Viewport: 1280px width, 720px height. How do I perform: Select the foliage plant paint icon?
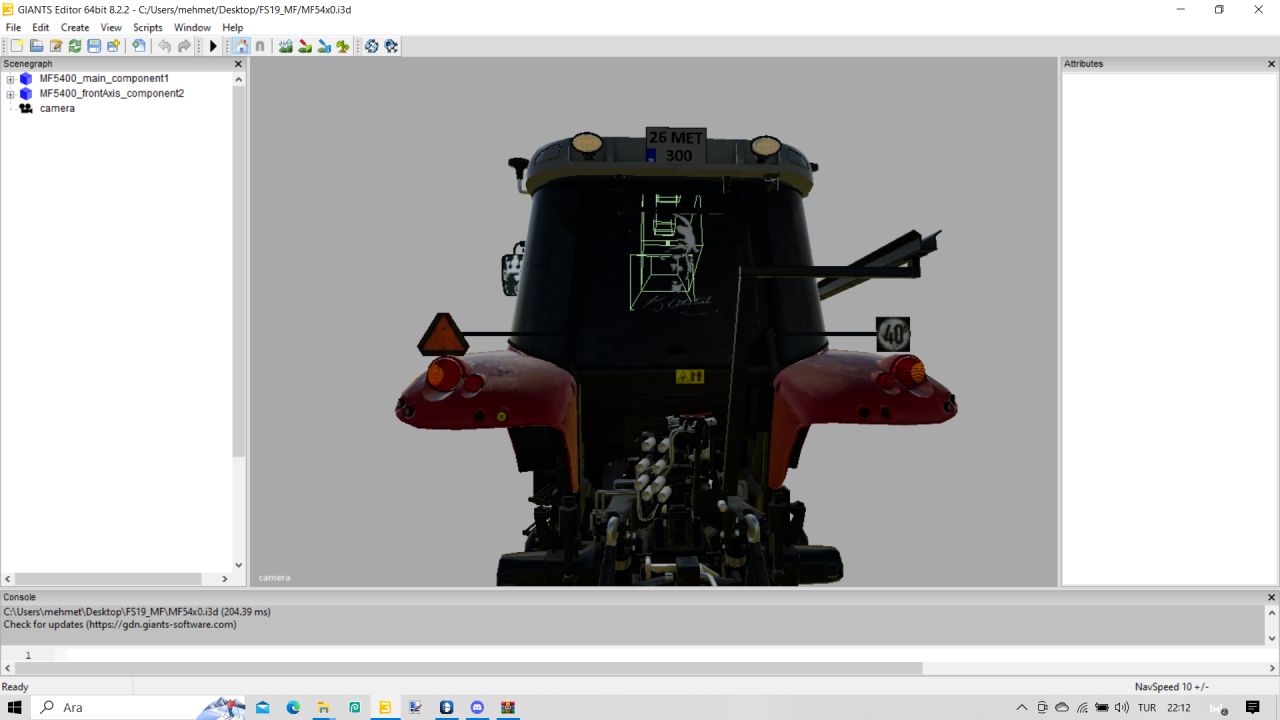click(x=343, y=46)
